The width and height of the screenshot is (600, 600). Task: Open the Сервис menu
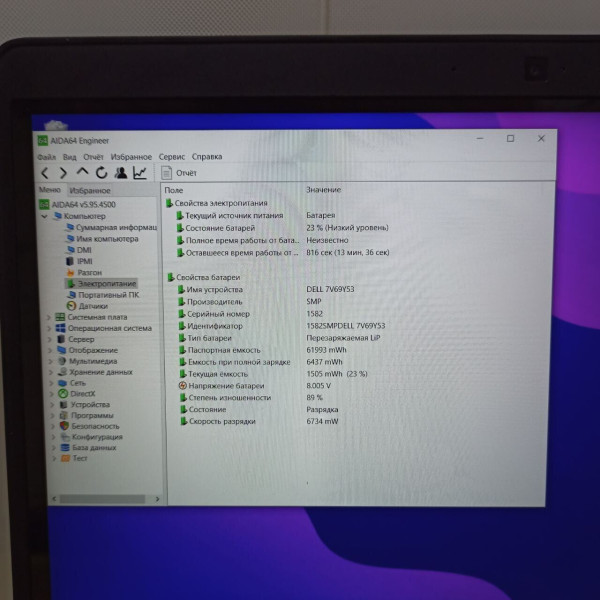coord(172,157)
